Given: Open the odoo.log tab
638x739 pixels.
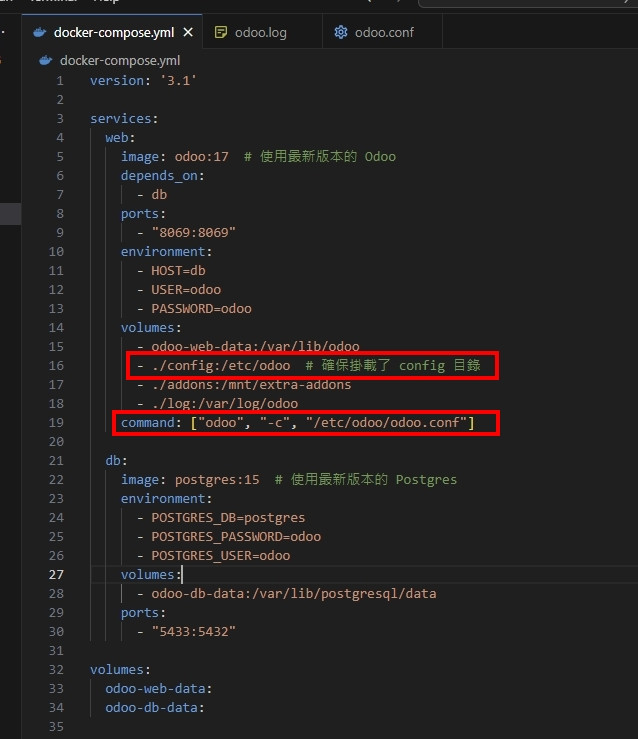Looking at the screenshot, I should click(261, 33).
